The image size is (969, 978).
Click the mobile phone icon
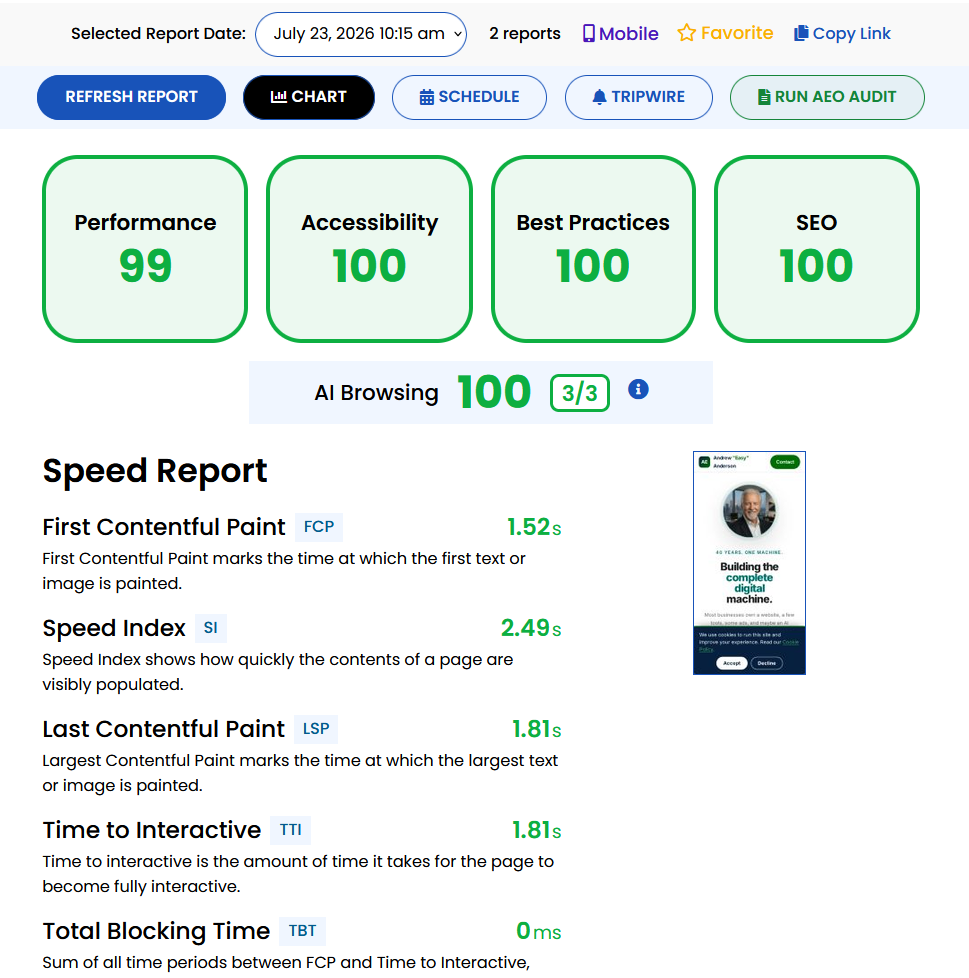589,33
